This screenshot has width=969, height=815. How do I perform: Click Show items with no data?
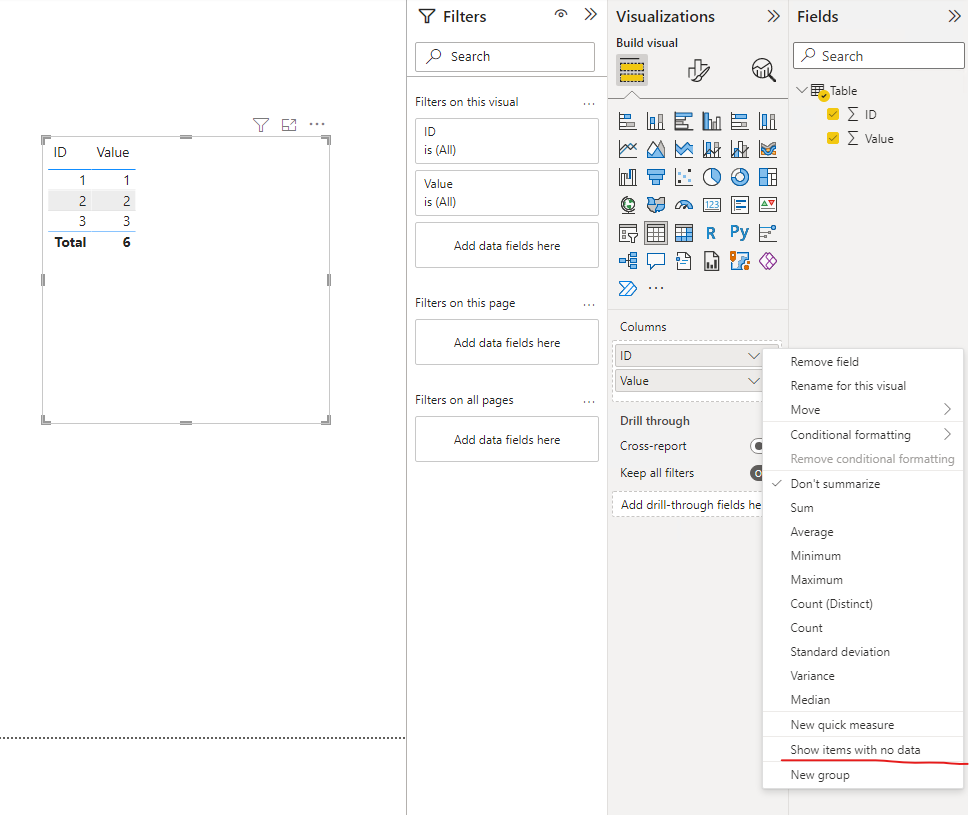(863, 750)
